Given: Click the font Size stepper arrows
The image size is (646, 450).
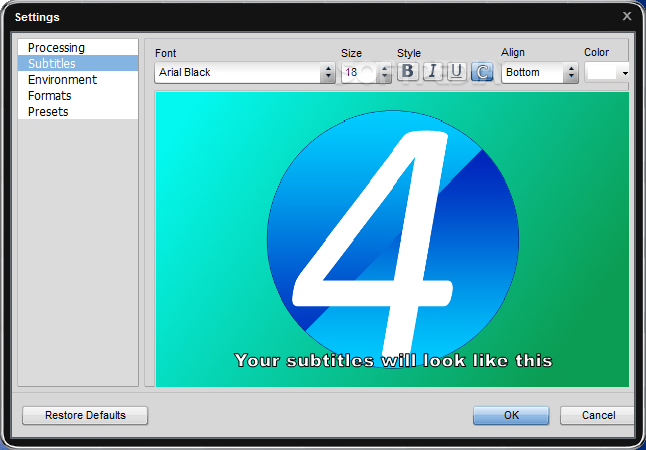Looking at the screenshot, I should point(385,73).
